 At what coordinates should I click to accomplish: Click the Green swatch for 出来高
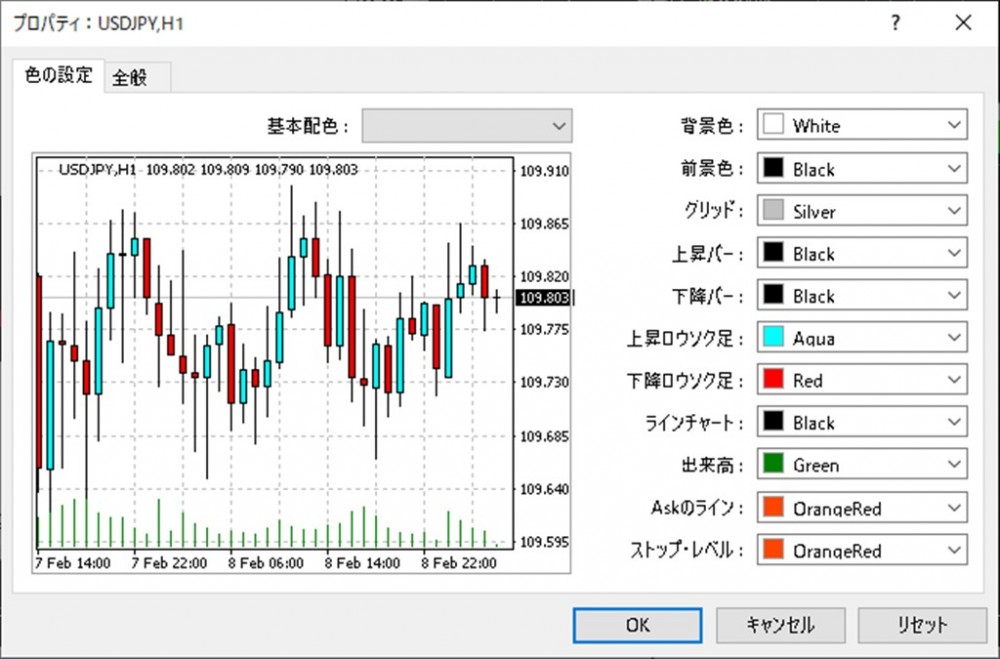(772, 465)
